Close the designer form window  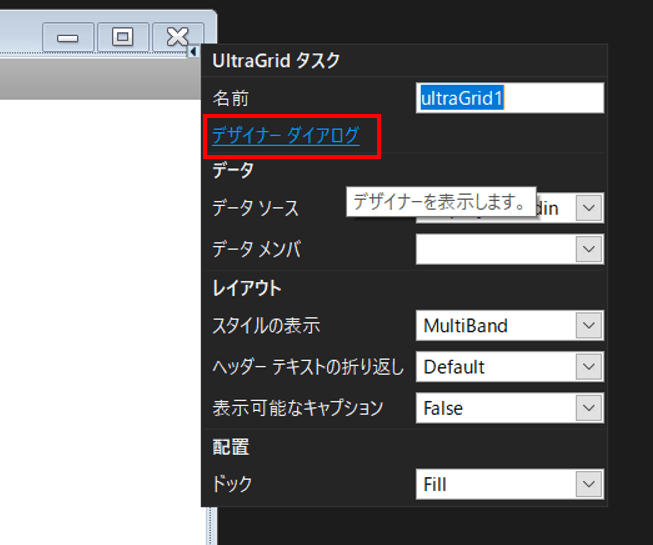pos(178,37)
